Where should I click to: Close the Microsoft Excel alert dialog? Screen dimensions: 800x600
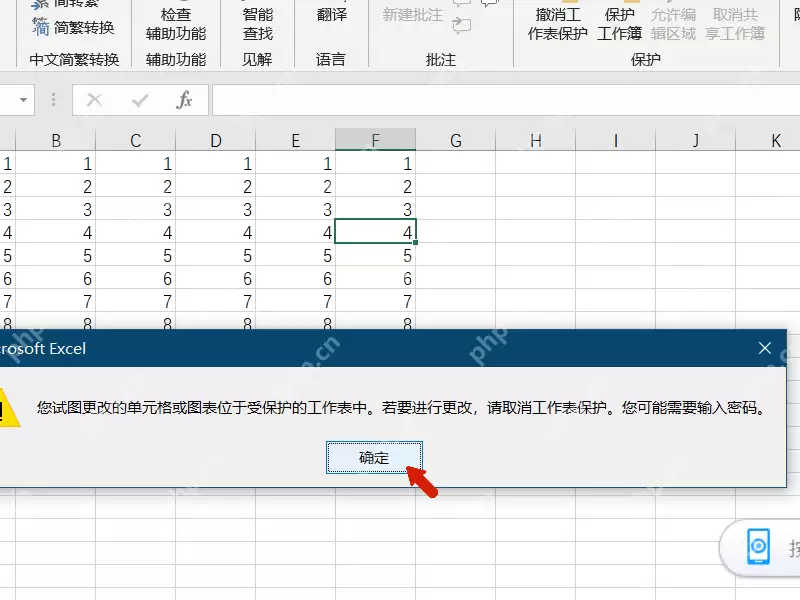pos(765,348)
